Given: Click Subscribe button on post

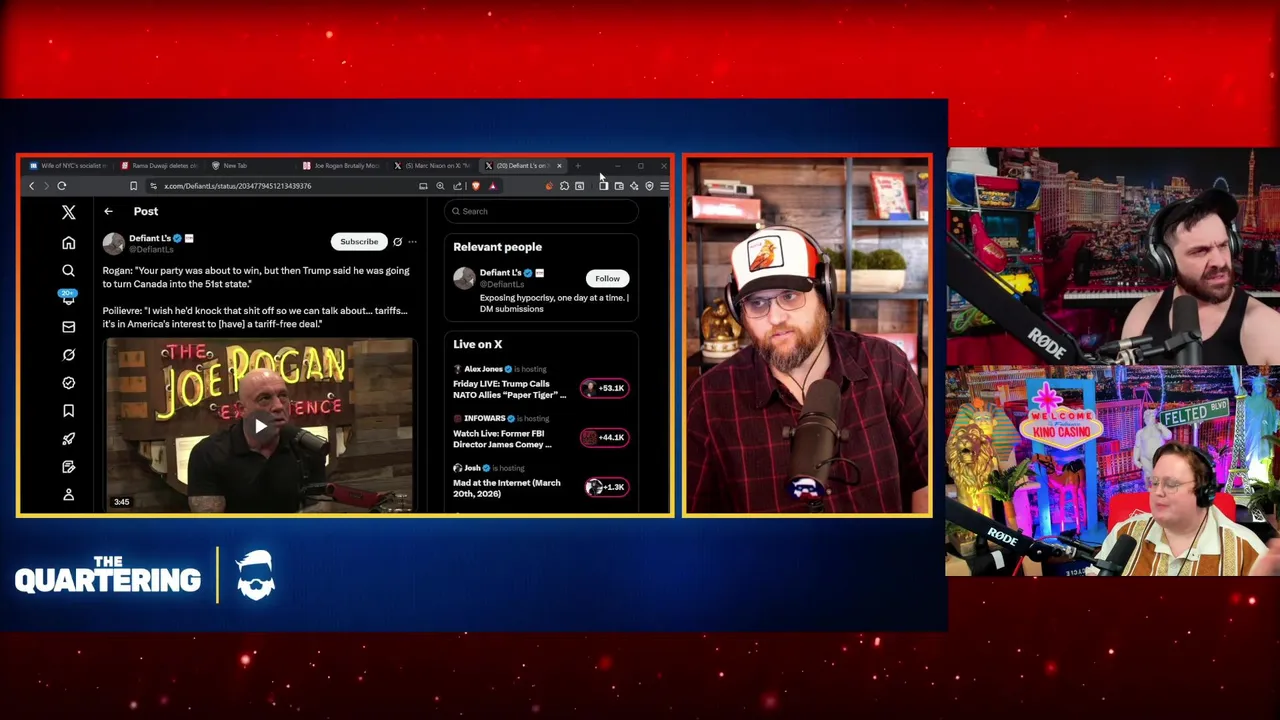Looking at the screenshot, I should click(359, 241).
